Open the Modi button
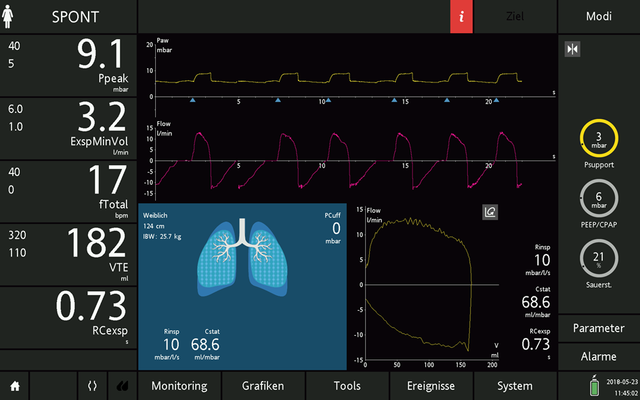Image resolution: width=640 pixels, height=400 pixels. coord(599,16)
